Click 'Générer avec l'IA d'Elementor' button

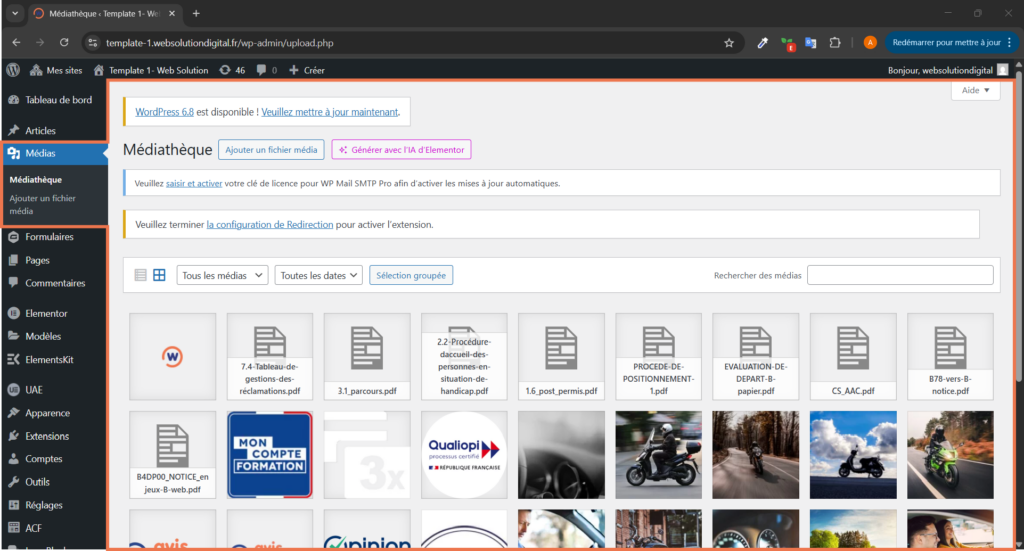(401, 150)
